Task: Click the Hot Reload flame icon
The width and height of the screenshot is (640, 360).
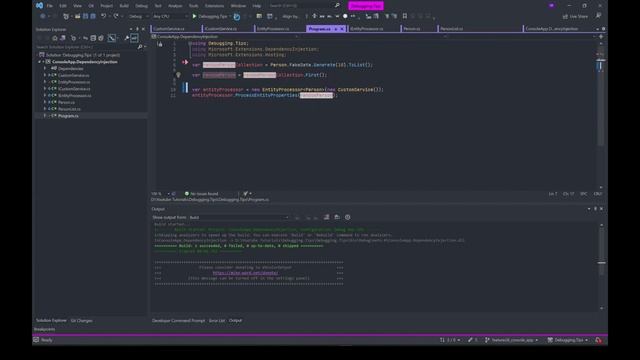Action: pyautogui.click(x=237, y=16)
